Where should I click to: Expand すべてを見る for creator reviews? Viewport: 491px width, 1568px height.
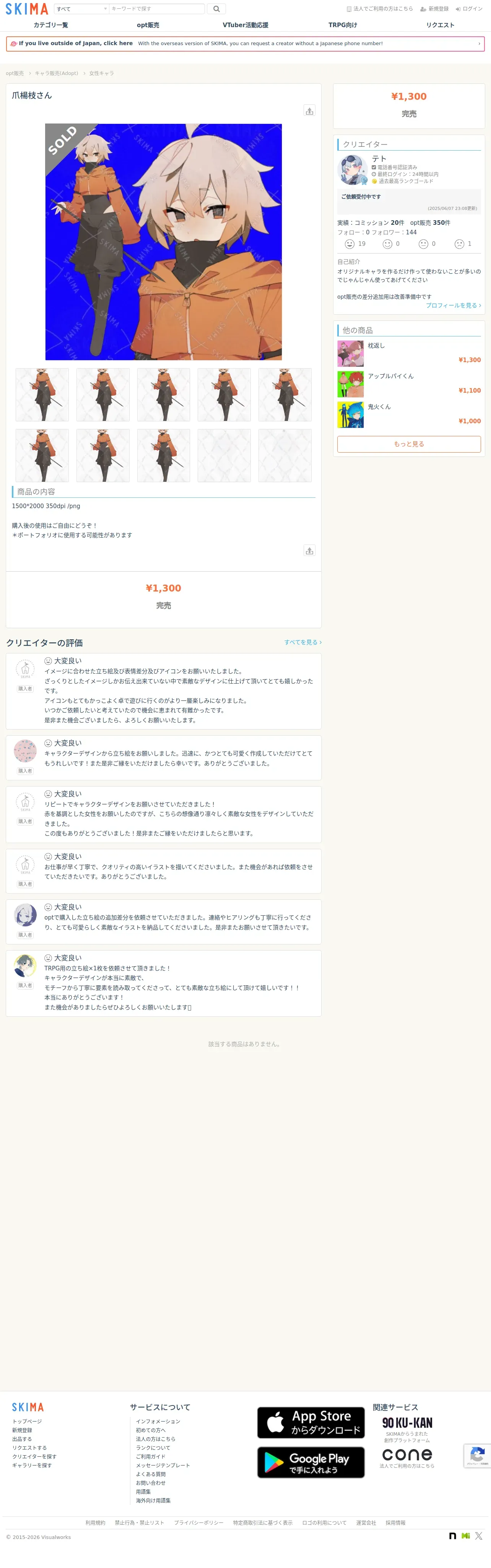point(303,642)
